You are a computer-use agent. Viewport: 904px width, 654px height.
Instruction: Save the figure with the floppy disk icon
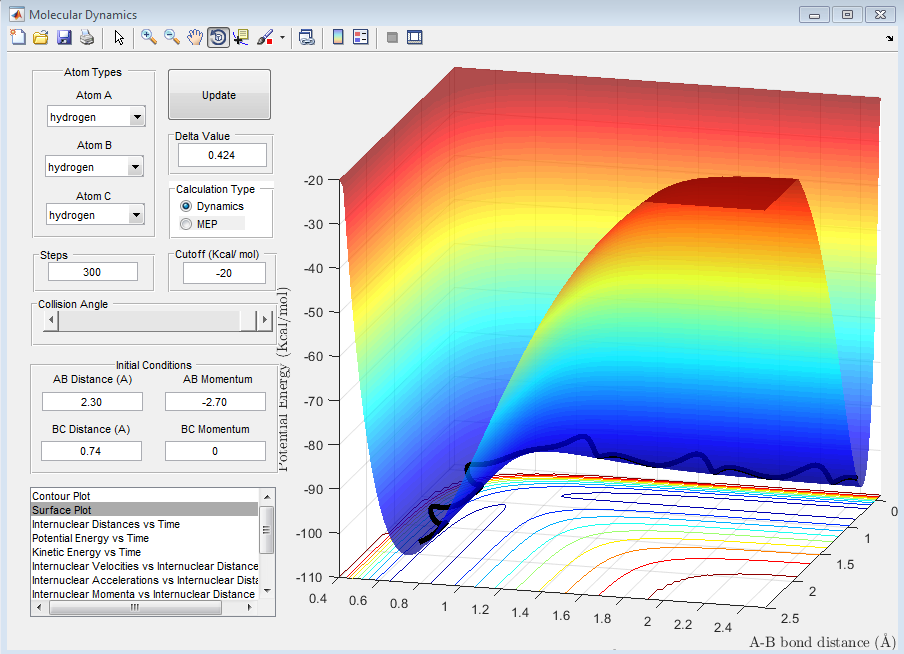[64, 38]
